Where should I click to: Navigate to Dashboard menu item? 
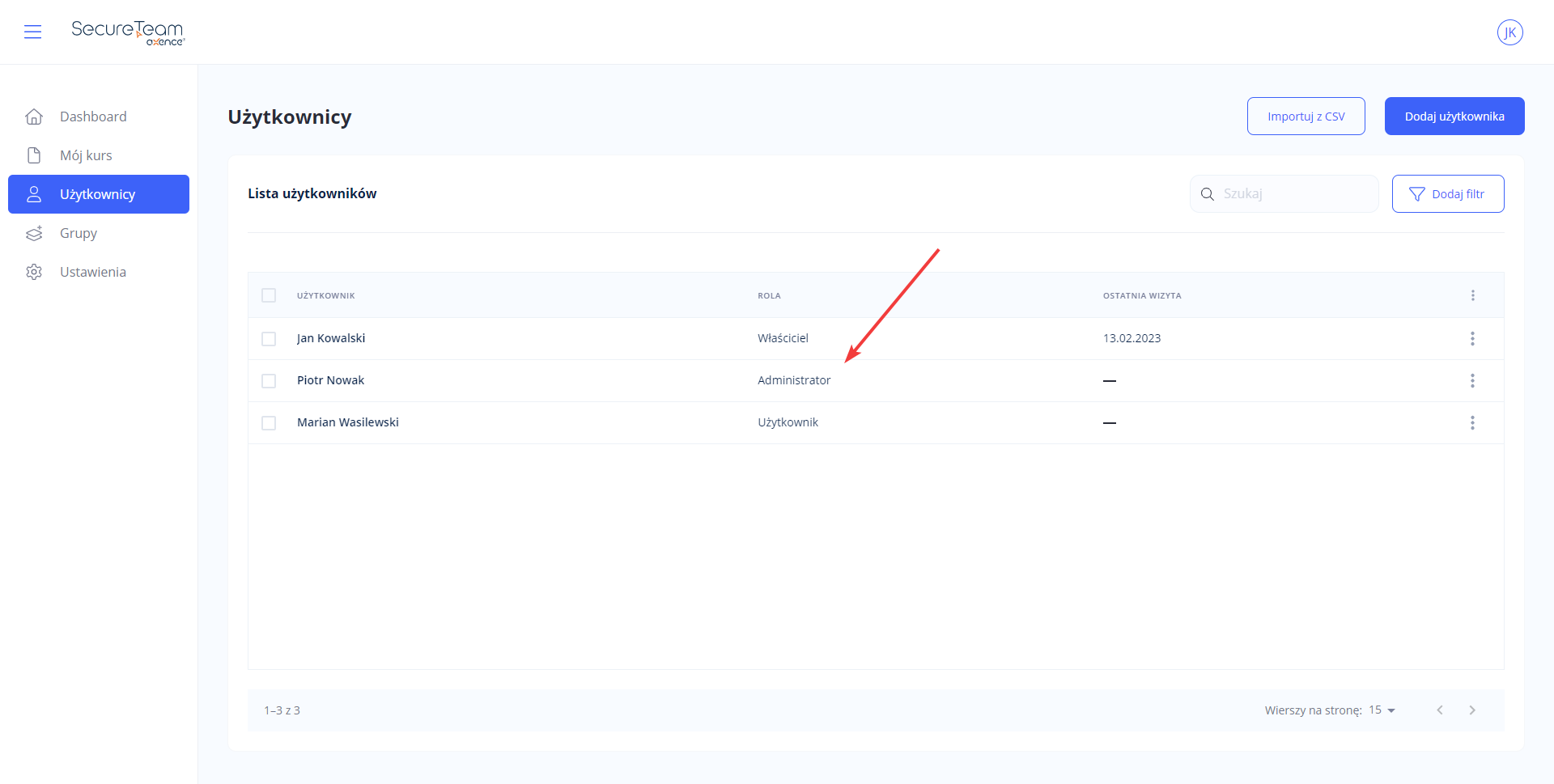pyautogui.click(x=99, y=117)
